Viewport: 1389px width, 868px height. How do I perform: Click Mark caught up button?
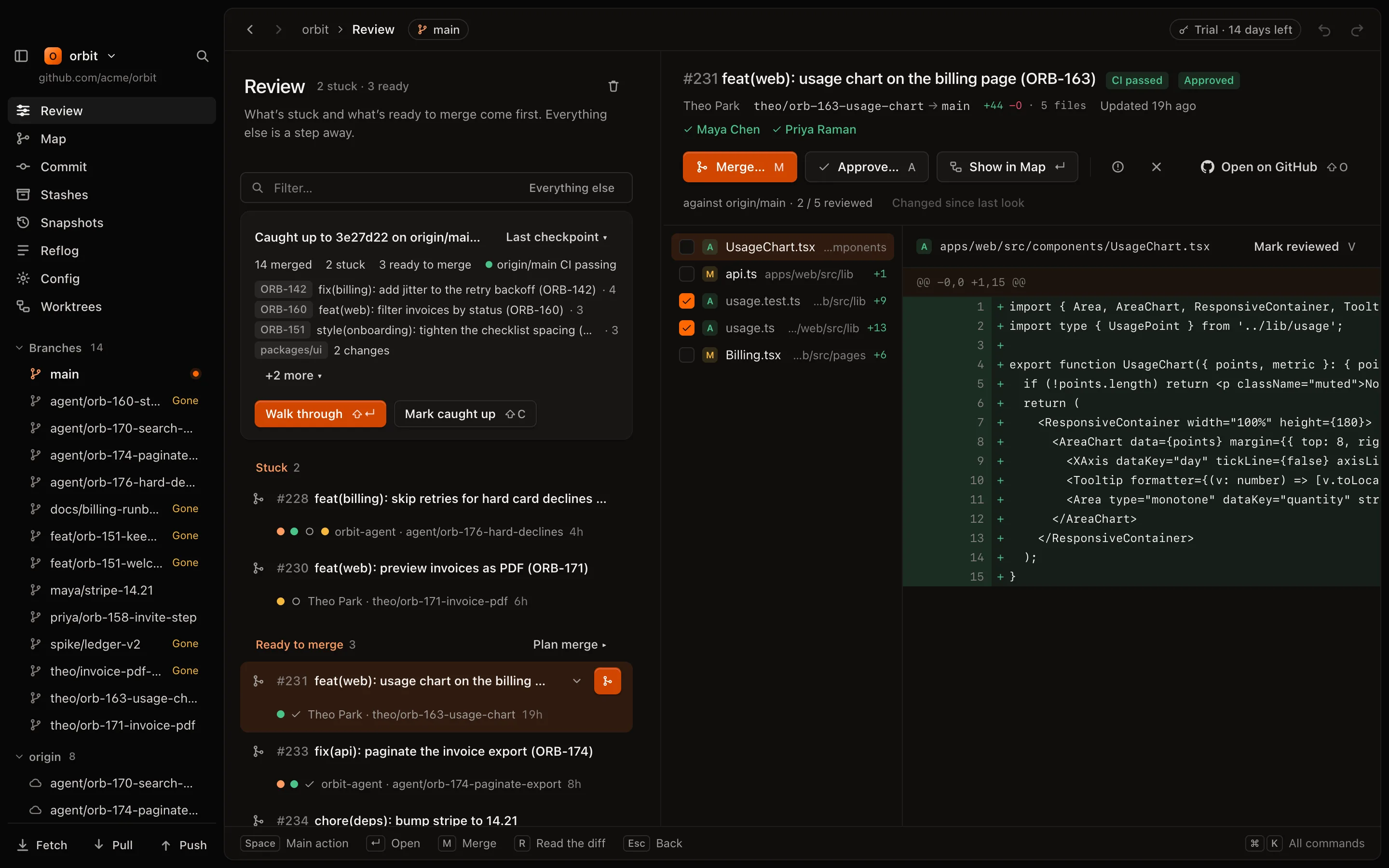pos(465,414)
